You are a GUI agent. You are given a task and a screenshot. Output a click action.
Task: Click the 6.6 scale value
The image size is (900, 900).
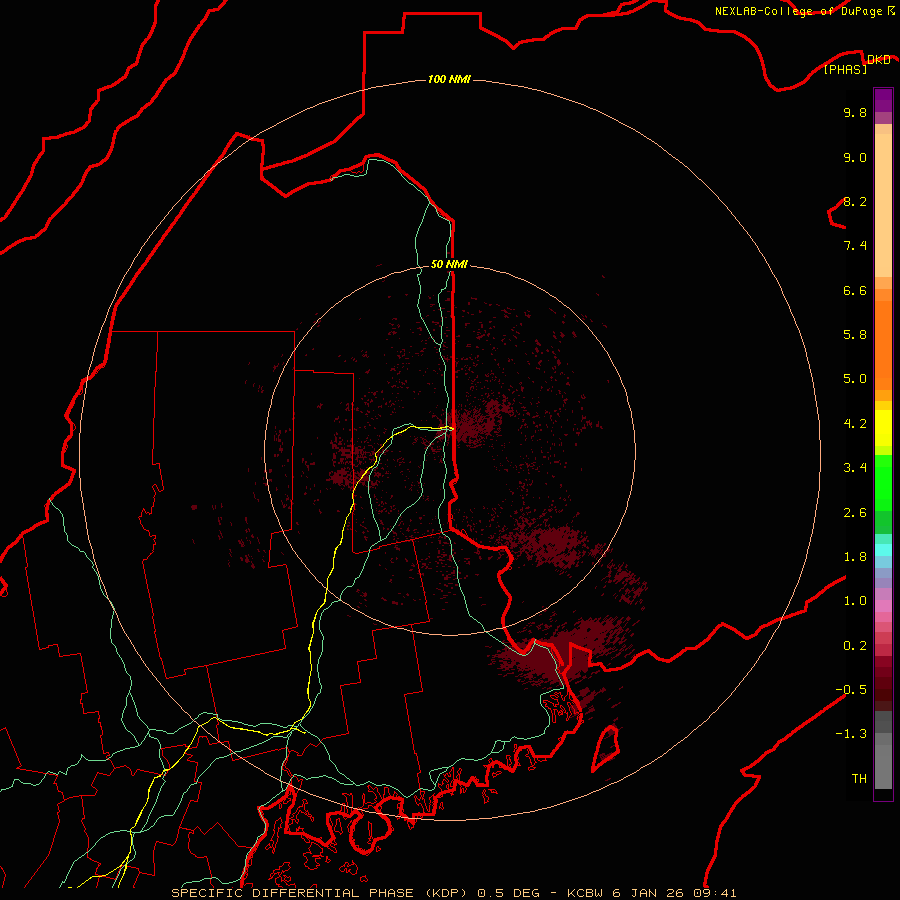pyautogui.click(x=855, y=290)
